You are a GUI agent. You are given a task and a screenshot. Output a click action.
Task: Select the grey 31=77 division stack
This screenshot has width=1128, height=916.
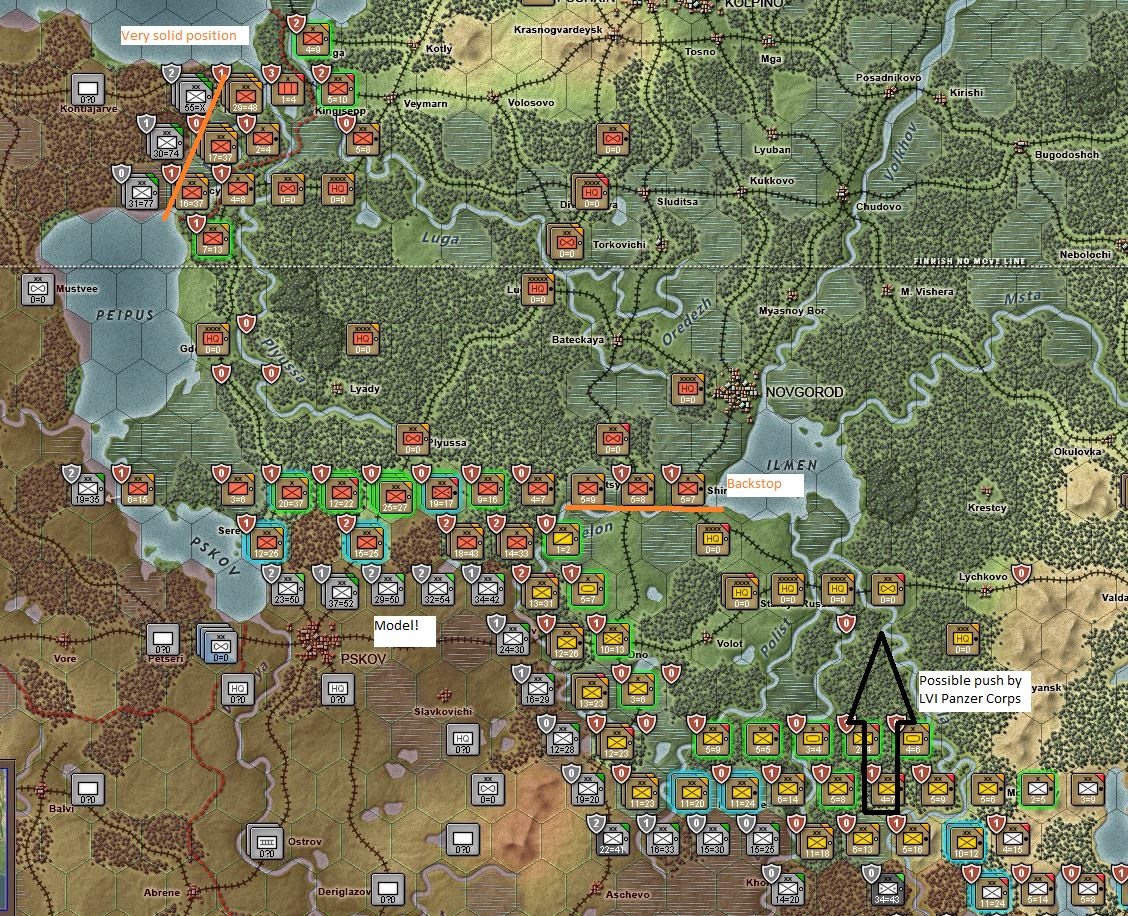click(x=140, y=193)
